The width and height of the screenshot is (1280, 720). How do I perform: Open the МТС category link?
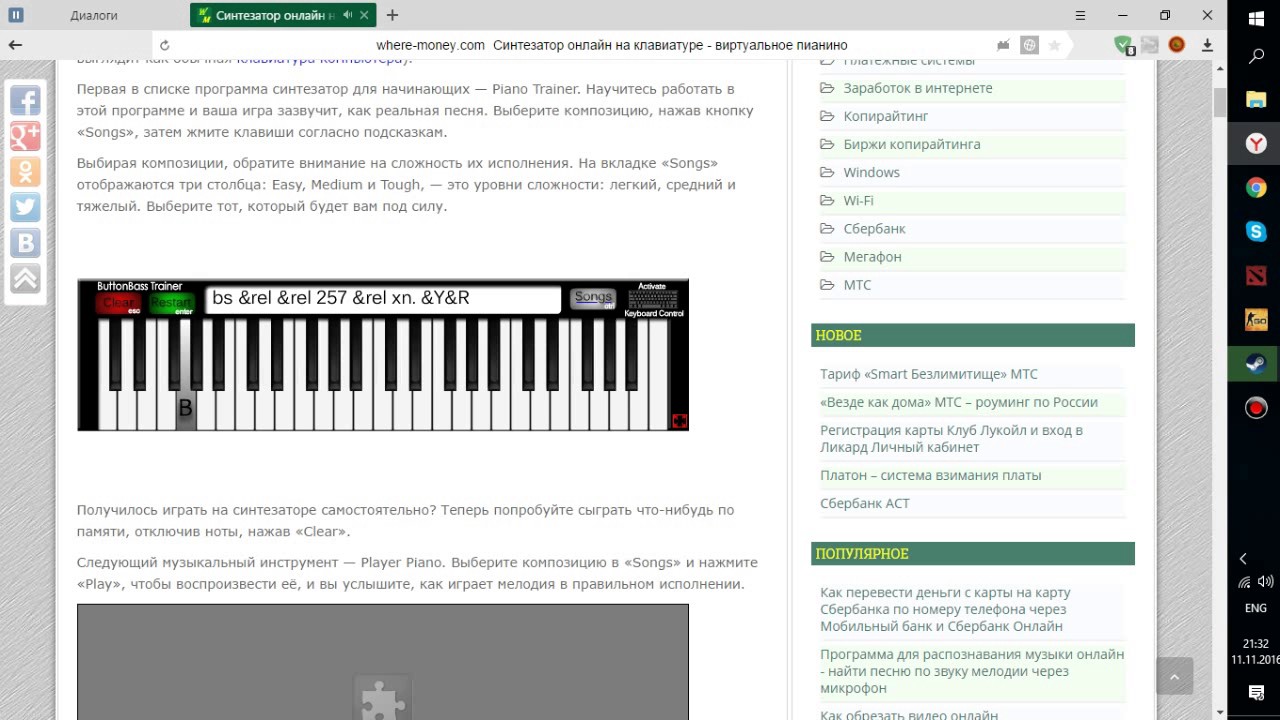857,284
